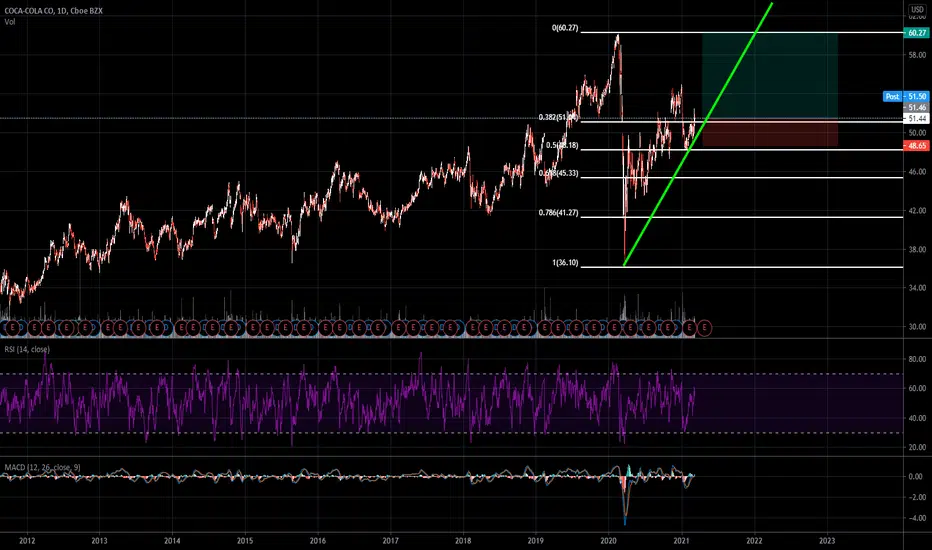Click the 2021 label on time axis
The width and height of the screenshot is (932, 550).
coord(681,540)
